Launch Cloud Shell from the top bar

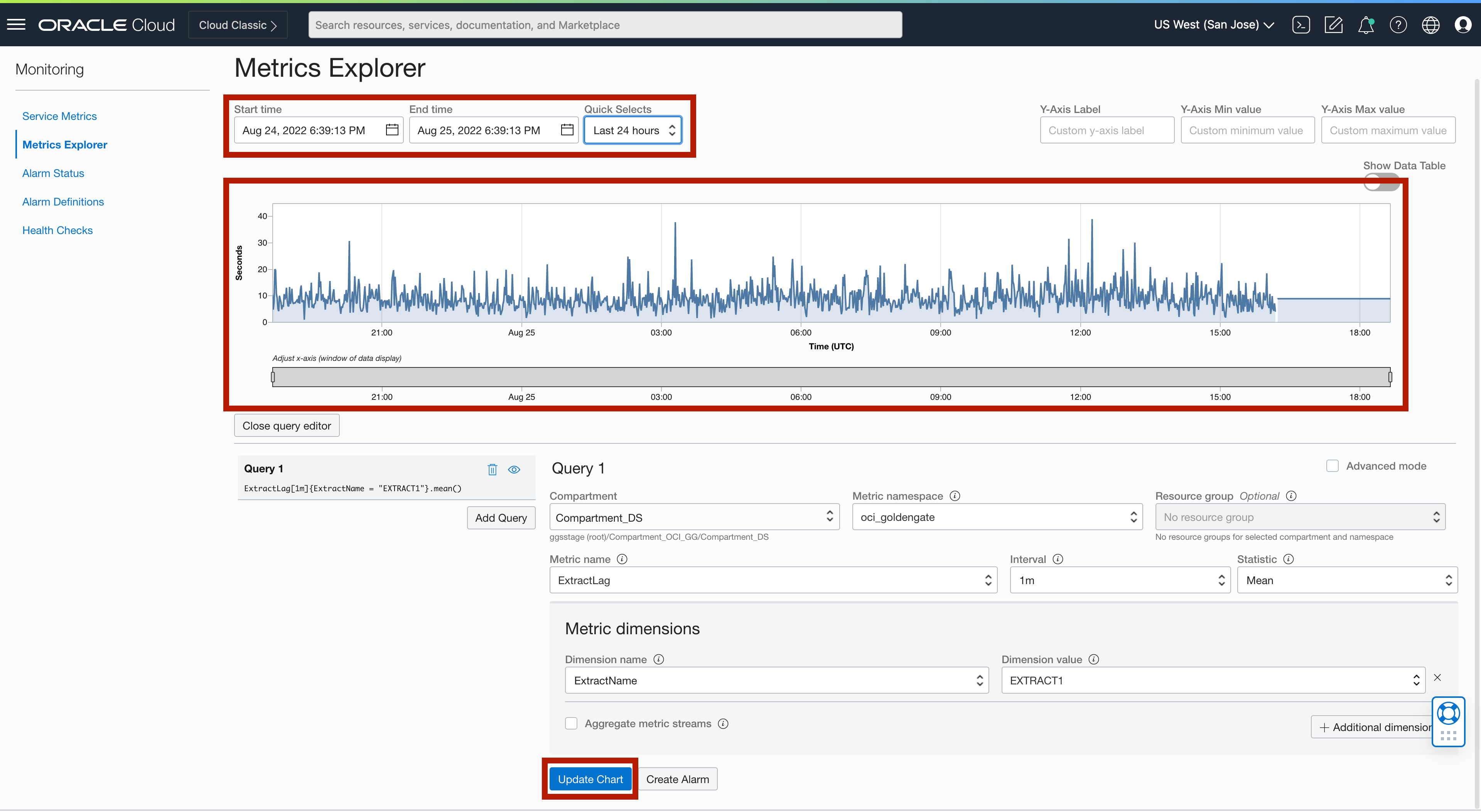tap(1302, 24)
